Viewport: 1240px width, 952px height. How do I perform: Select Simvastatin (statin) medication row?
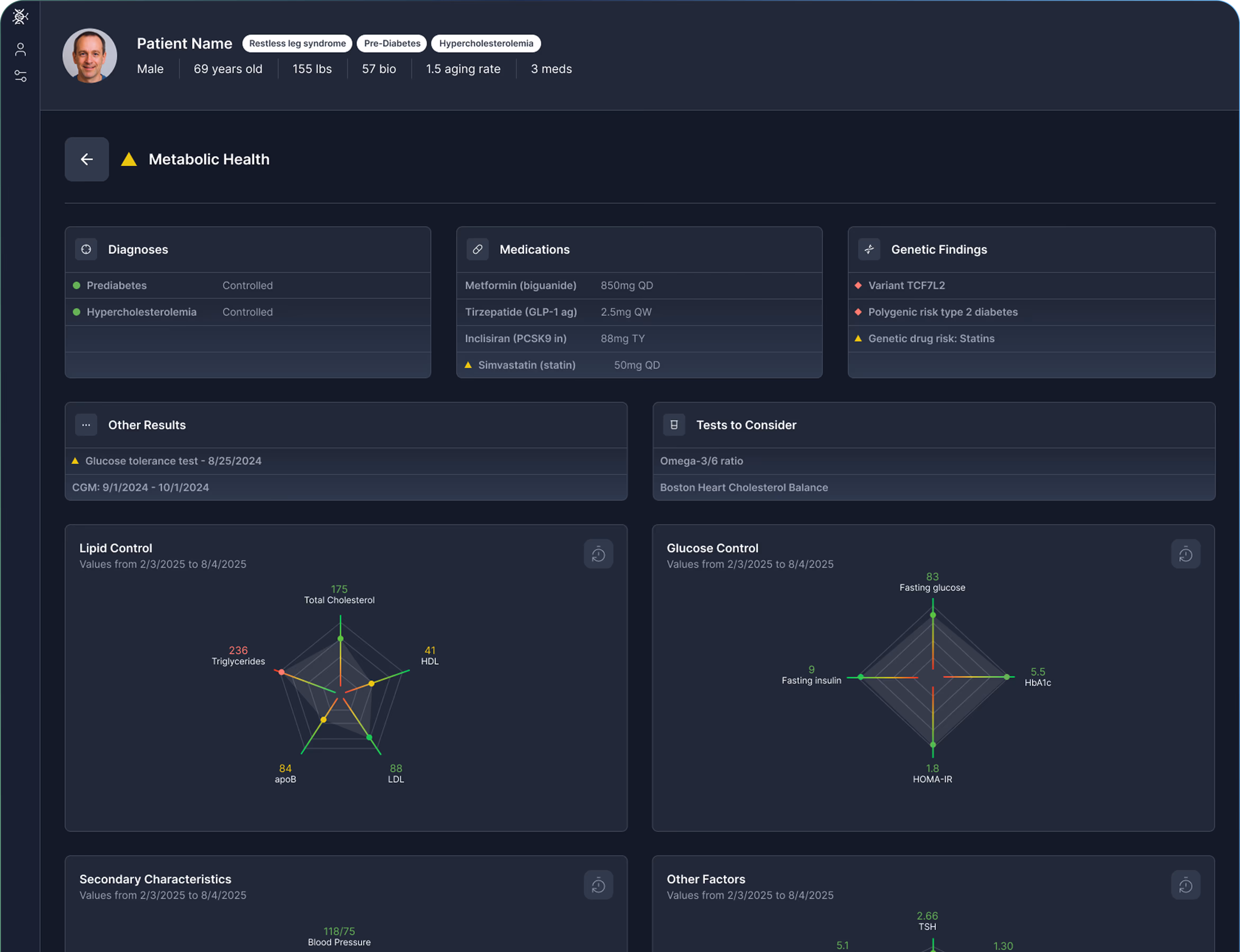tap(527, 365)
